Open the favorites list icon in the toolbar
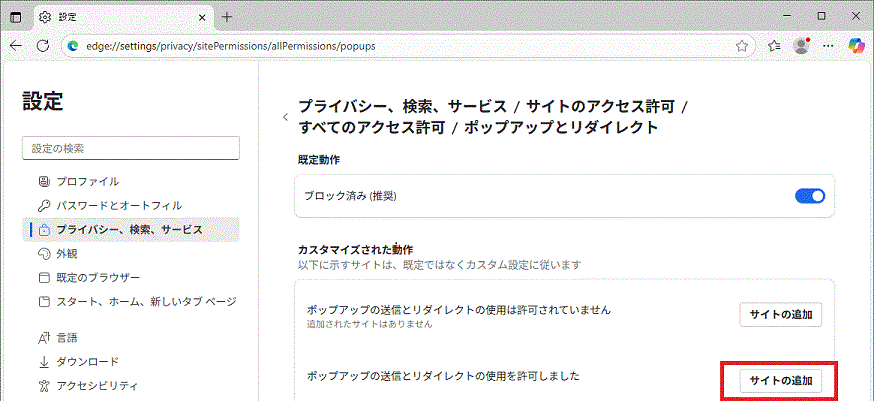This screenshot has height=401, width=874. (774, 46)
